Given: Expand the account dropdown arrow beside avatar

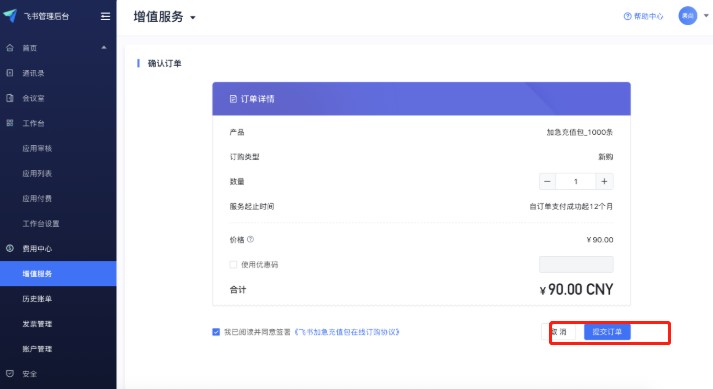Looking at the screenshot, I should click(x=706, y=15).
